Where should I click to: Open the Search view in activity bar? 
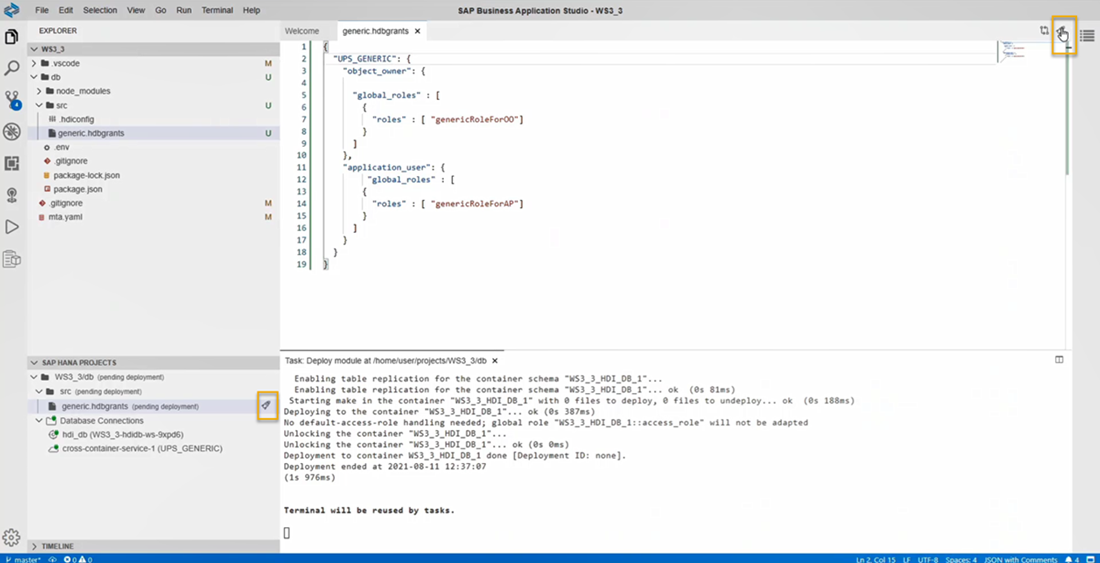coord(12,68)
